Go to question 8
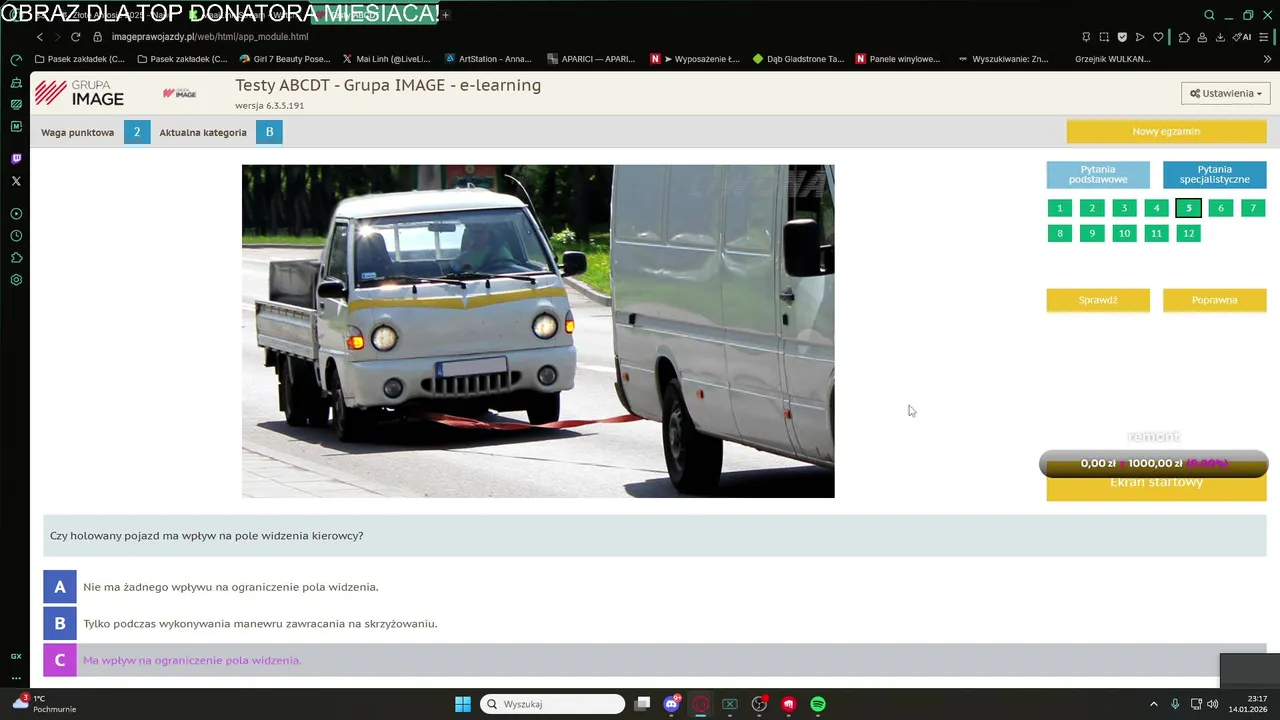1280x720 pixels. 1060,233
